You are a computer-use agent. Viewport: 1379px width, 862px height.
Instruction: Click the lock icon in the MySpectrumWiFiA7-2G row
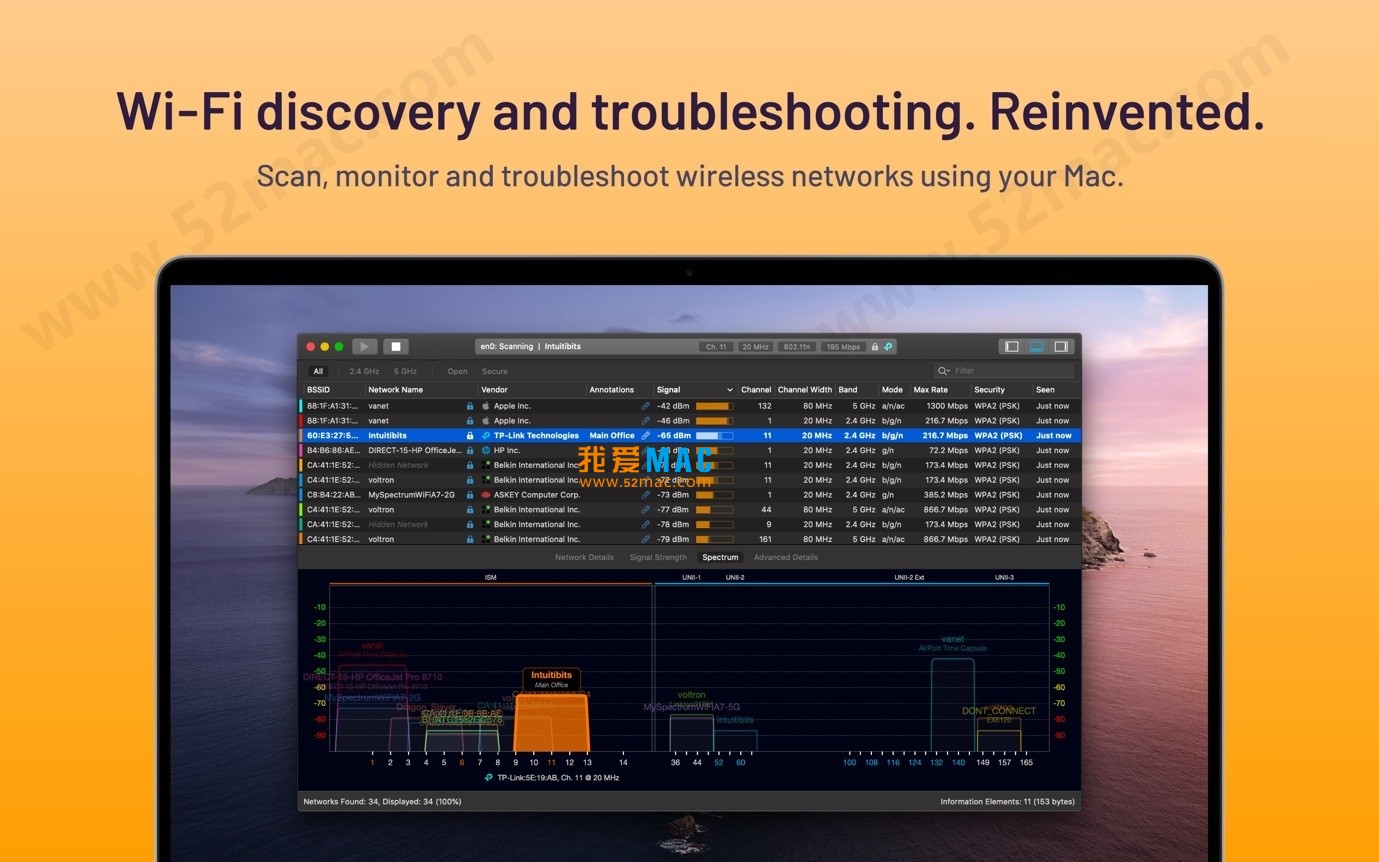click(470, 495)
